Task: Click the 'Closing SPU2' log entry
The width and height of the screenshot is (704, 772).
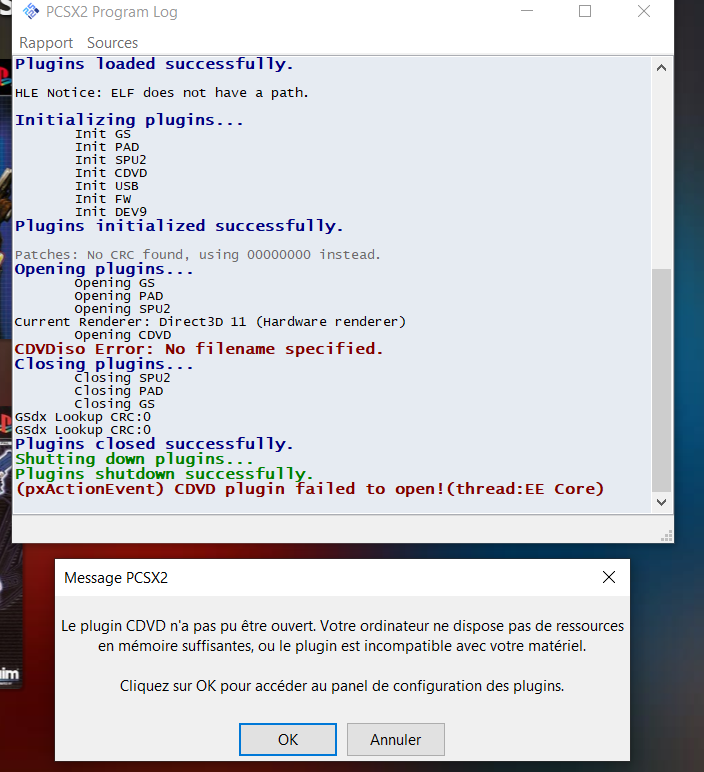Action: coord(122,378)
